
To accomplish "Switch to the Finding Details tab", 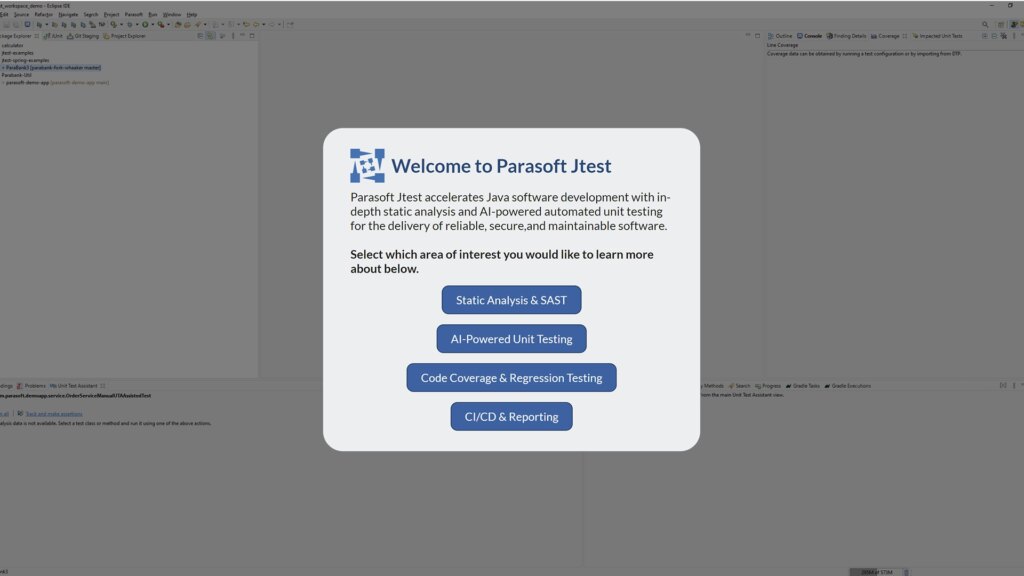I will (x=846, y=36).
